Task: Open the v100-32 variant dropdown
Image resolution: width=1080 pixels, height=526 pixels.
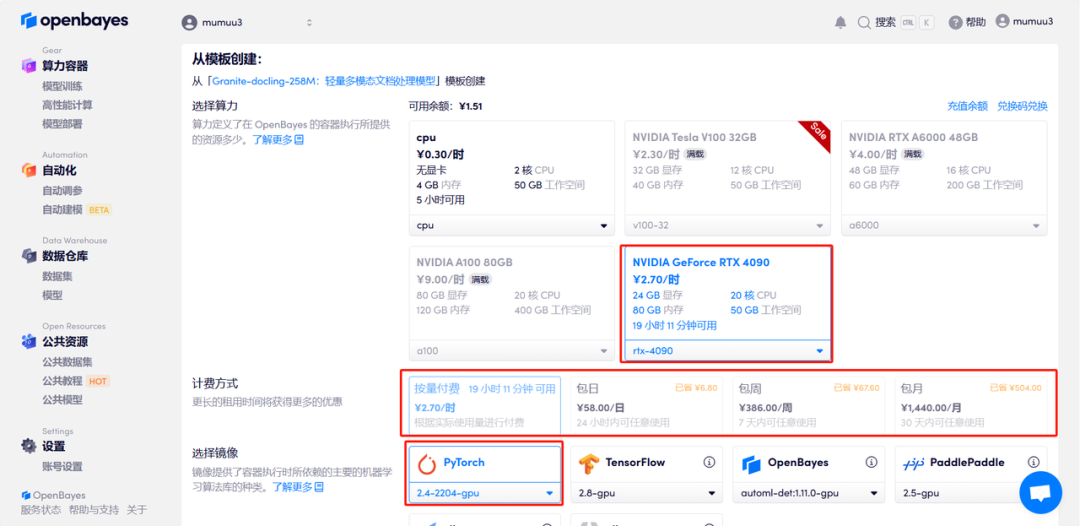Action: [727, 225]
